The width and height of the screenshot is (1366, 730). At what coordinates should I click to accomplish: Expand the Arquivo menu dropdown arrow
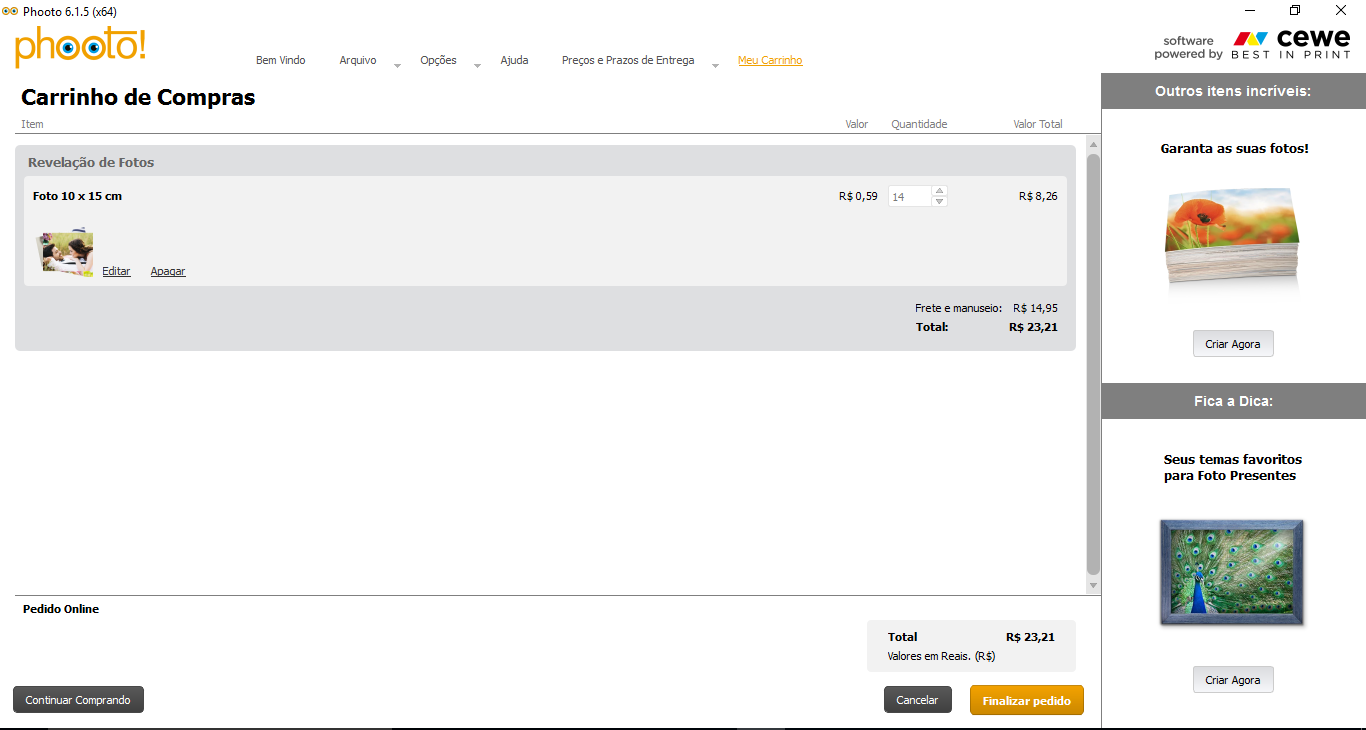pos(397,65)
